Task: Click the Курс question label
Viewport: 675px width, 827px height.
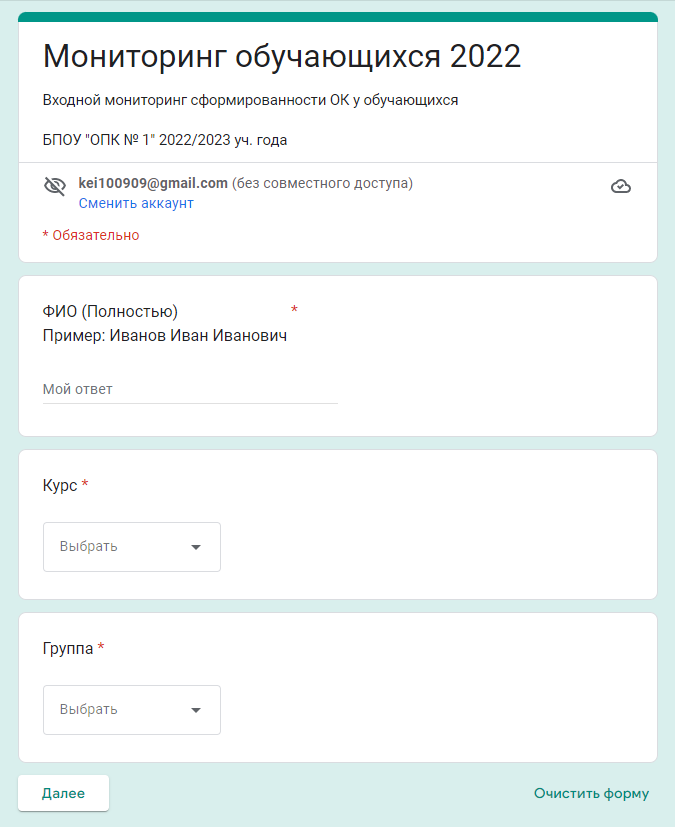Action: (x=60, y=485)
